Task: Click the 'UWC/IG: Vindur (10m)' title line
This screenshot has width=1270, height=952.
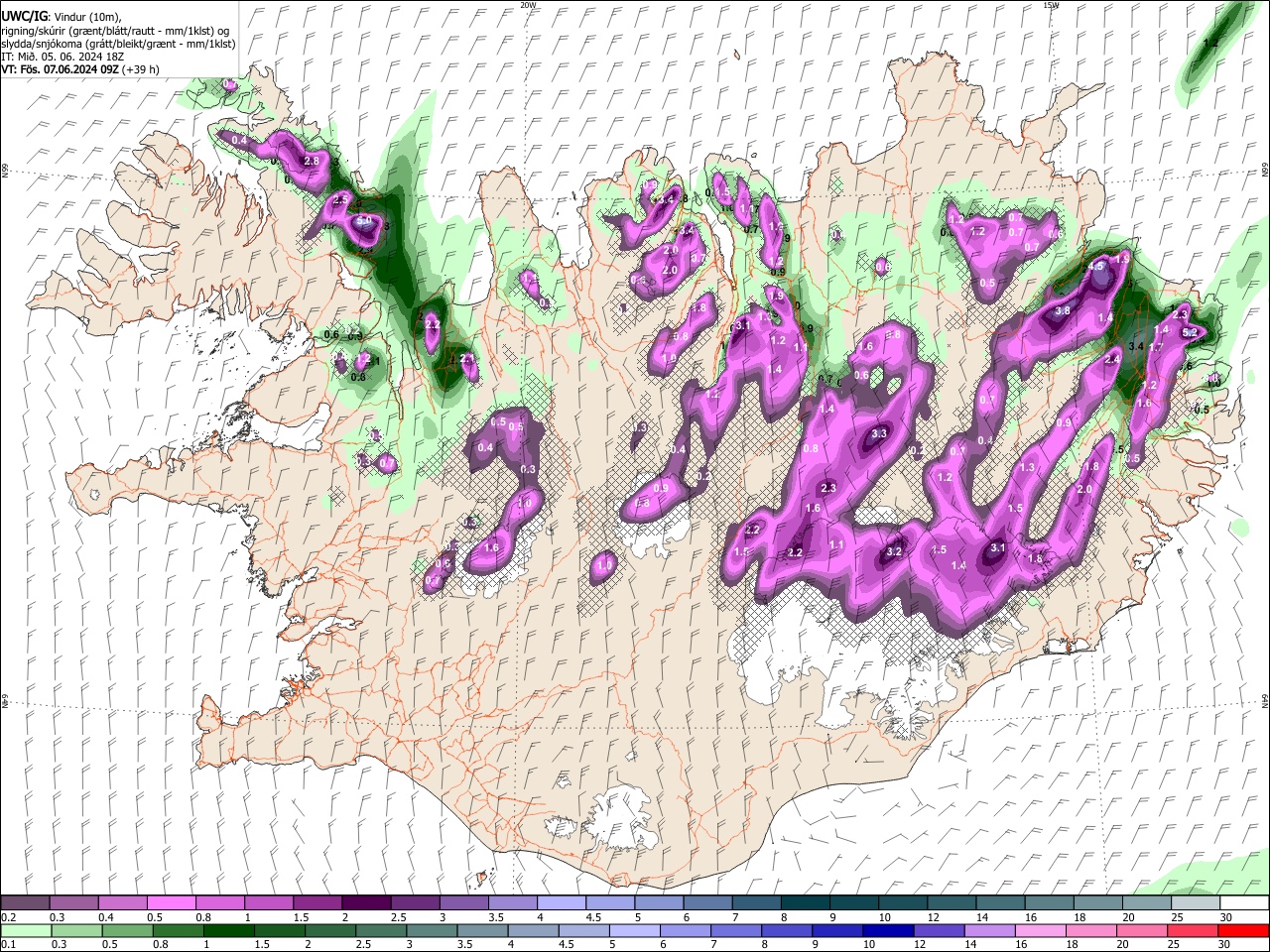Action: tap(61, 17)
